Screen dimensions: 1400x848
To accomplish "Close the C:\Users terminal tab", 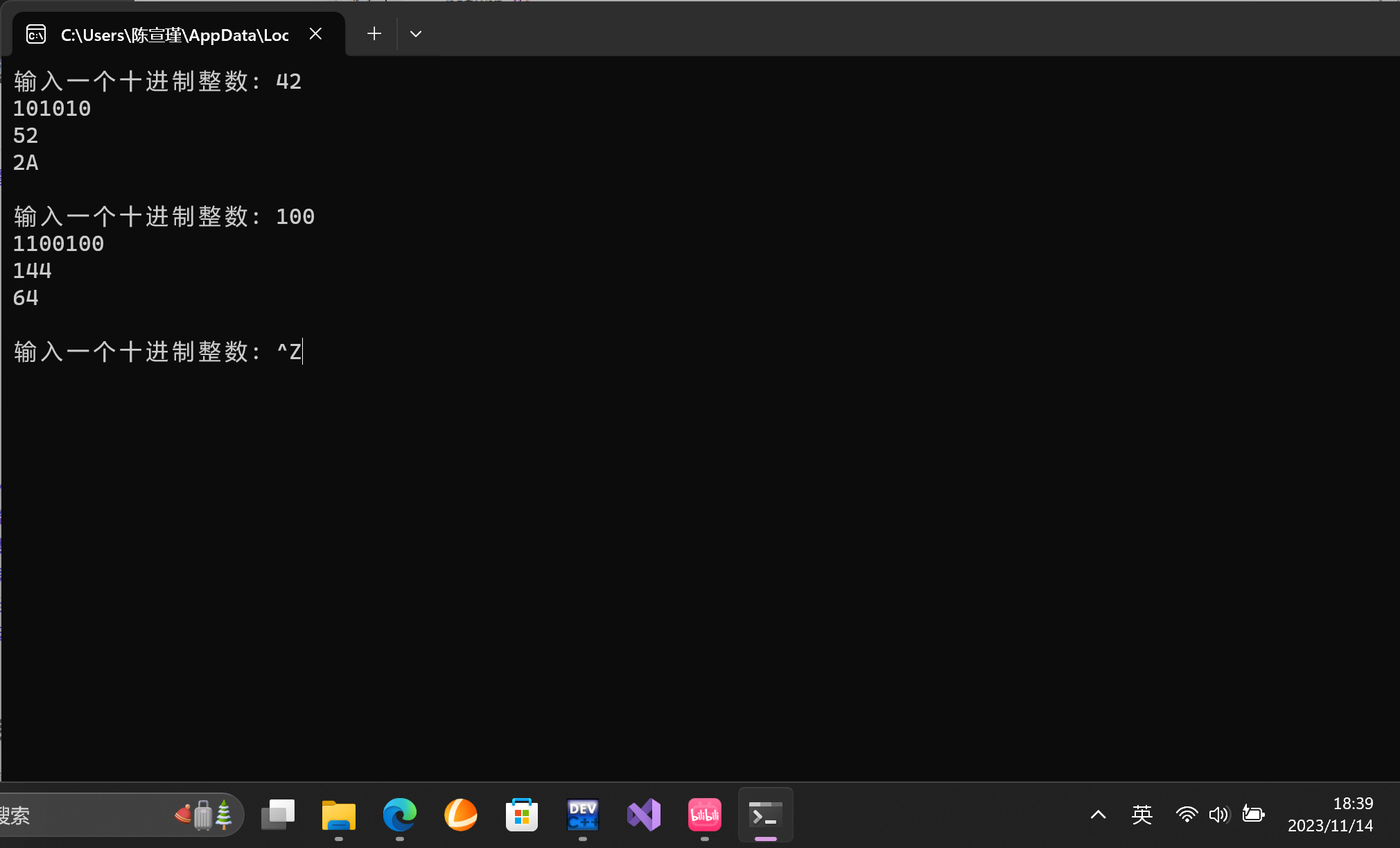I will point(315,34).
